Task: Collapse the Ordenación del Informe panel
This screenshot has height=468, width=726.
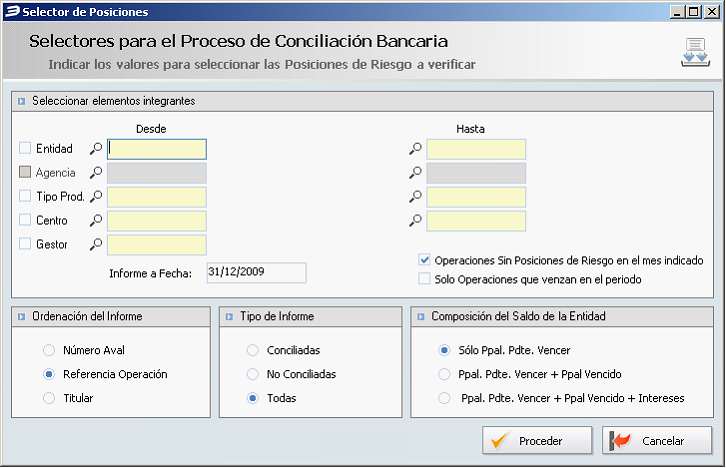Action: tap(21, 317)
